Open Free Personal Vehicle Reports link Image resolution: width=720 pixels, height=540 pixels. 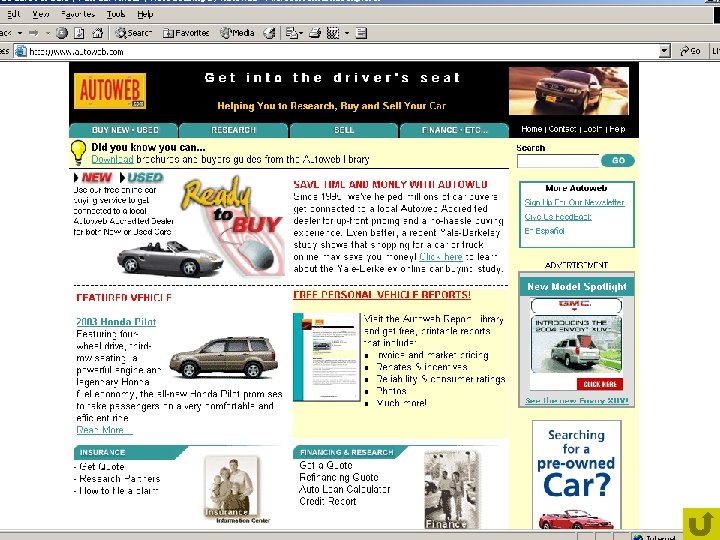[x=382, y=295]
